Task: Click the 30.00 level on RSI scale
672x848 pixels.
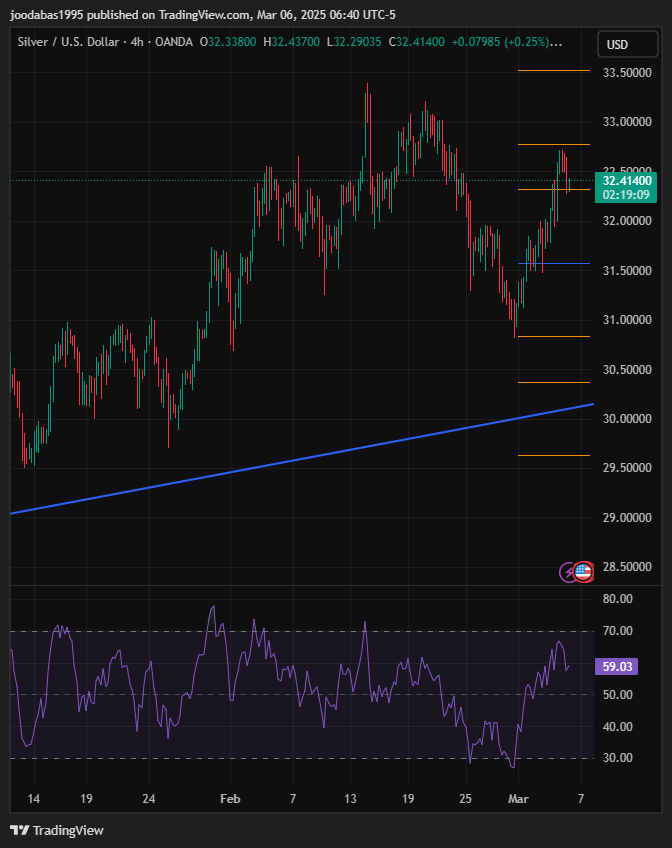Action: point(618,758)
